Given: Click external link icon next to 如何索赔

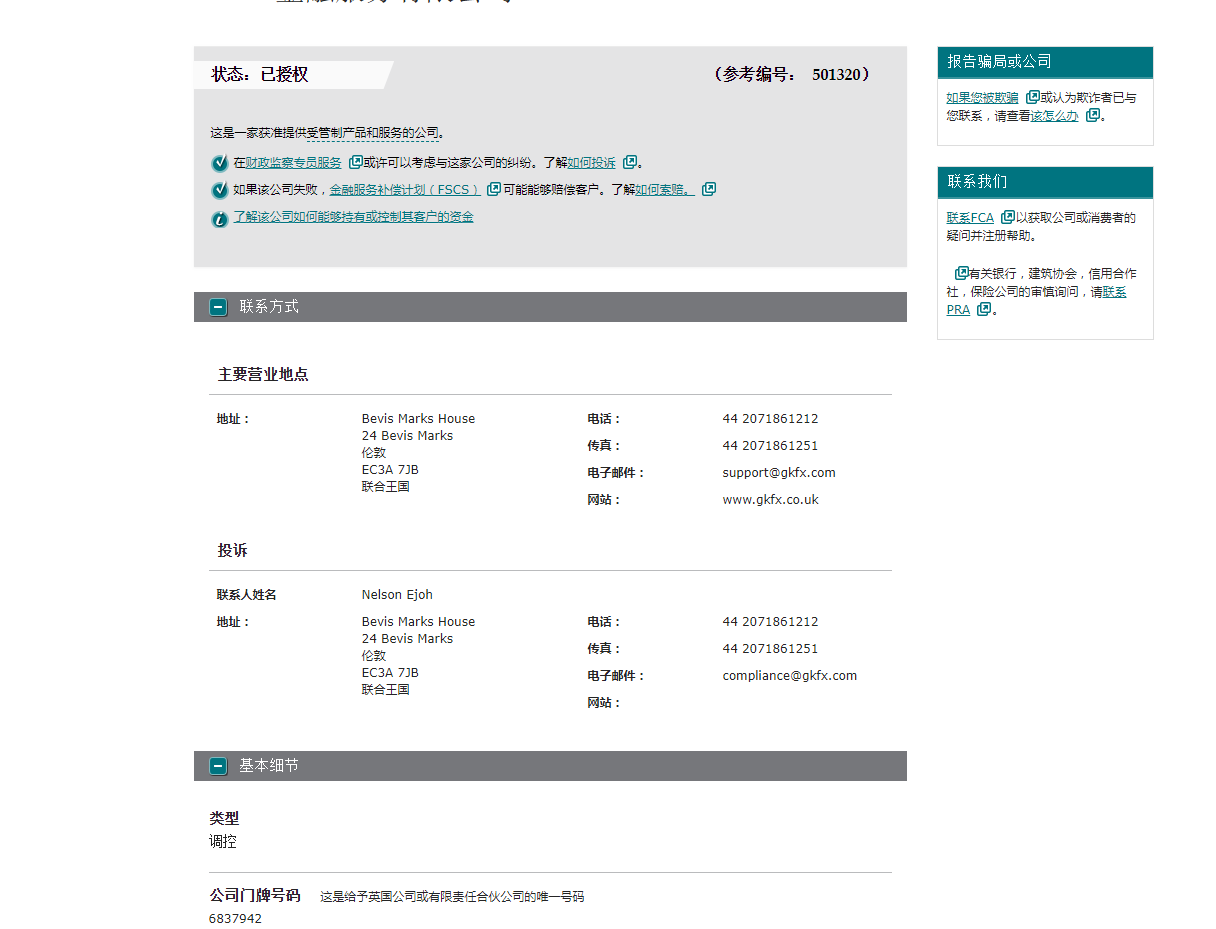Looking at the screenshot, I should point(709,189).
